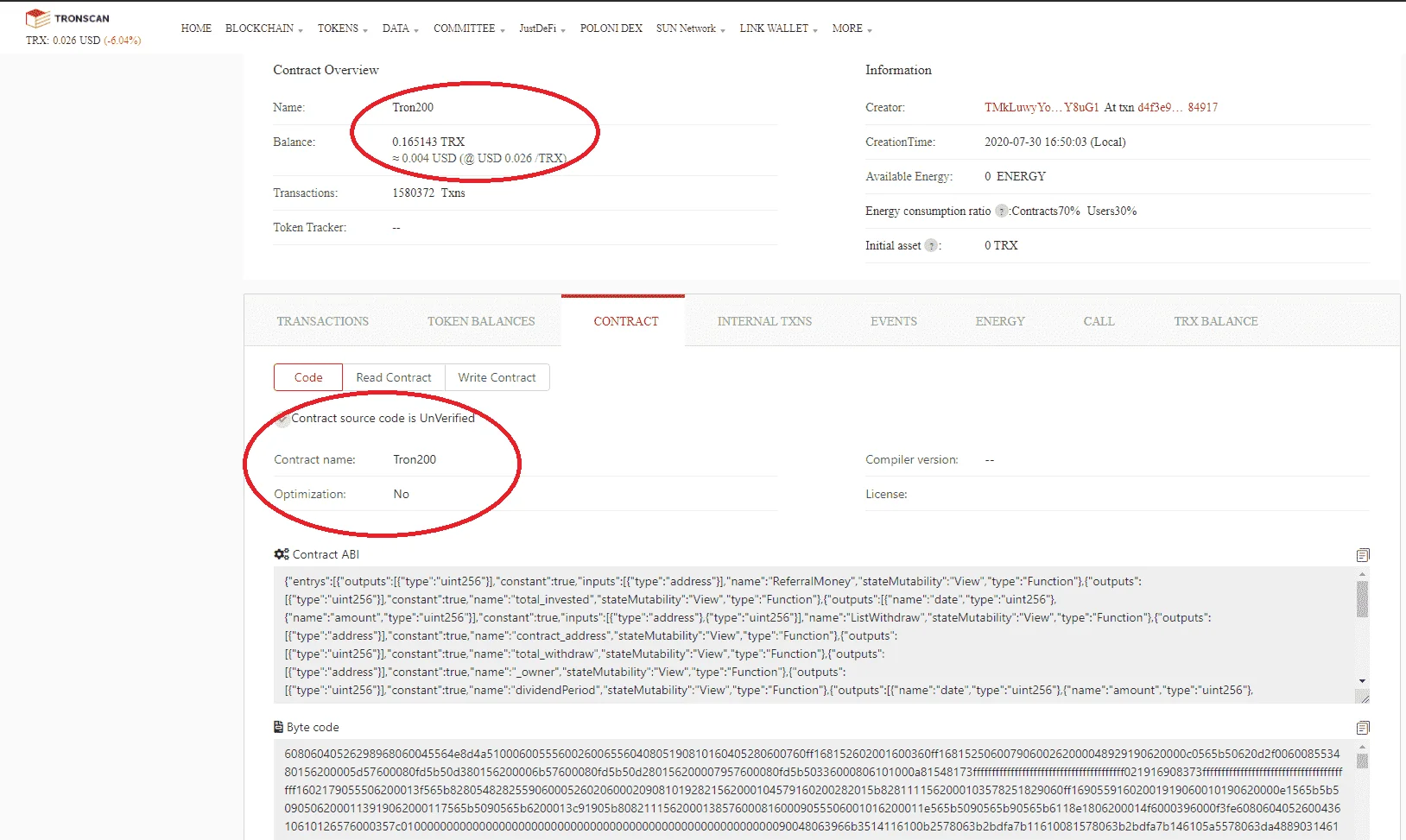Viewport: 1406px width, 840px height.
Task: Select the Read Contract button
Action: [394, 377]
